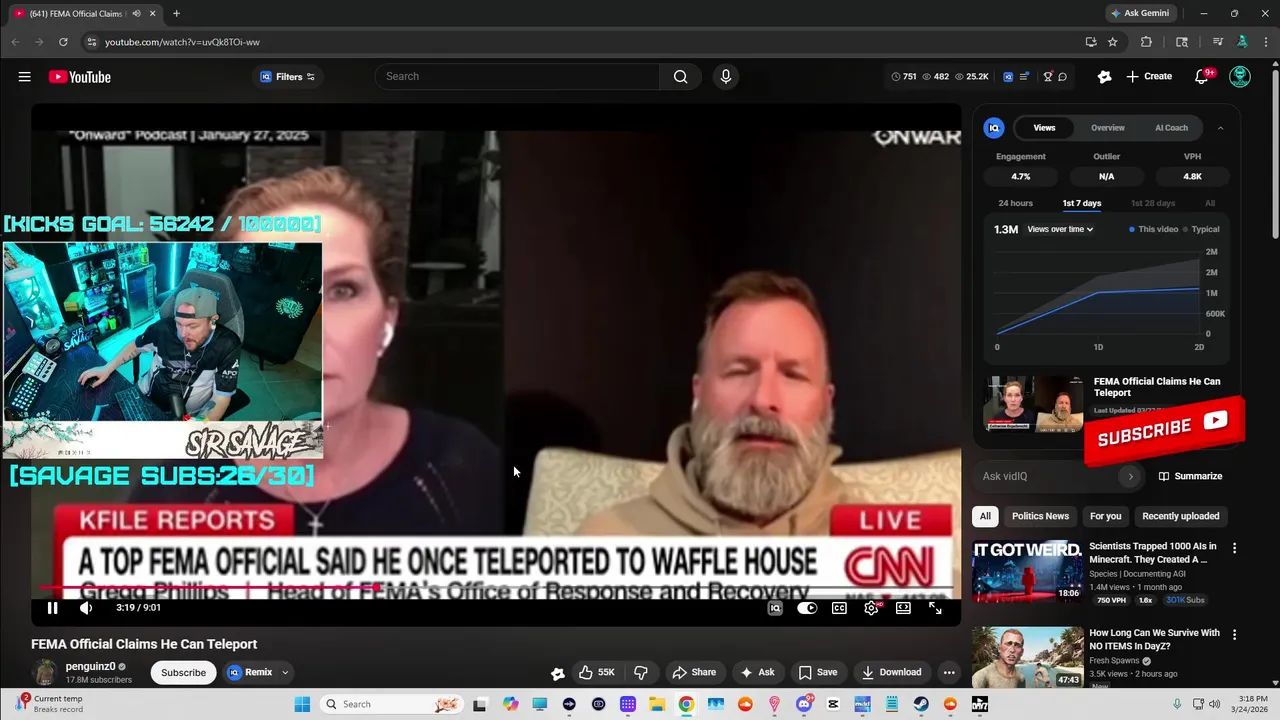Open Chrome media controls icon

point(1218,42)
